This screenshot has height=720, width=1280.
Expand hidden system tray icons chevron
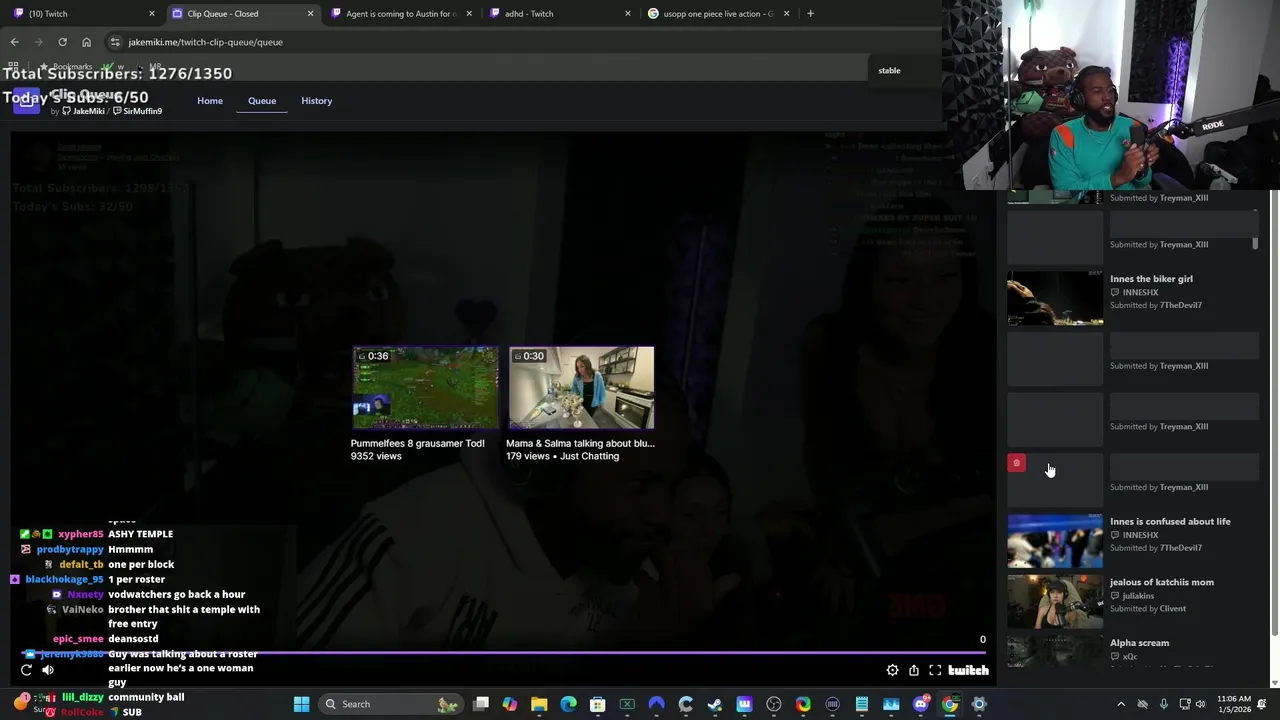click(x=1121, y=704)
